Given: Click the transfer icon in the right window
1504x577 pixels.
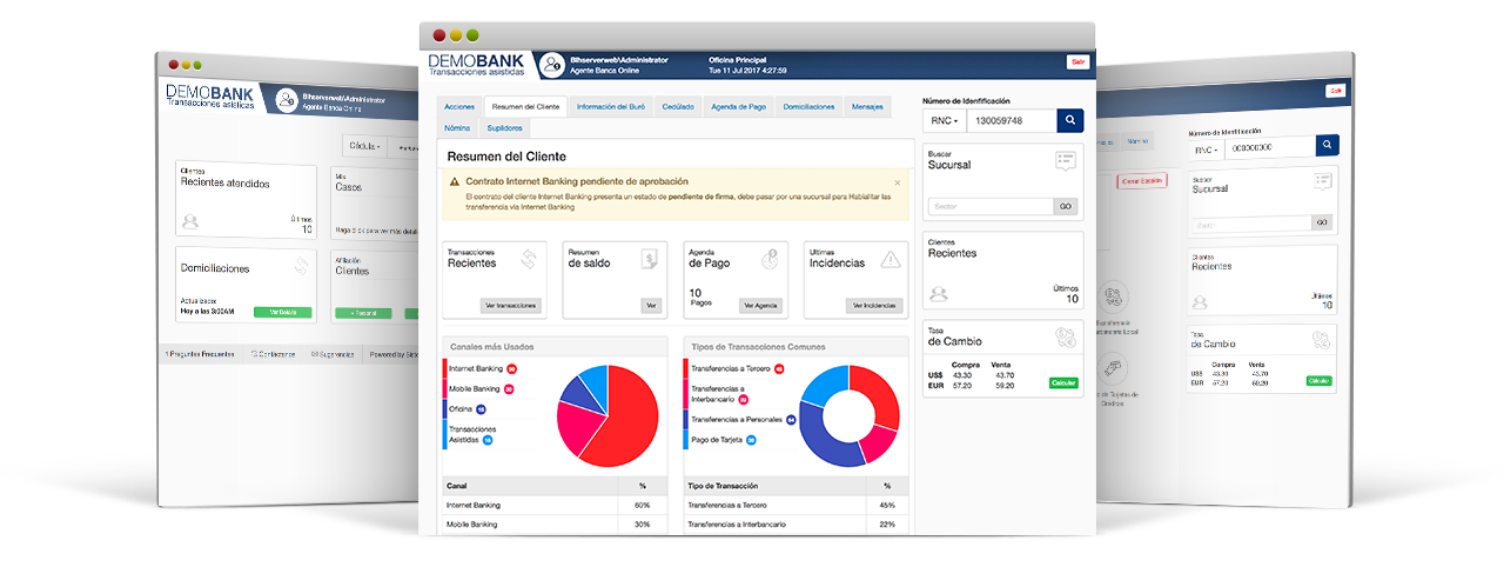Looking at the screenshot, I should [1113, 297].
